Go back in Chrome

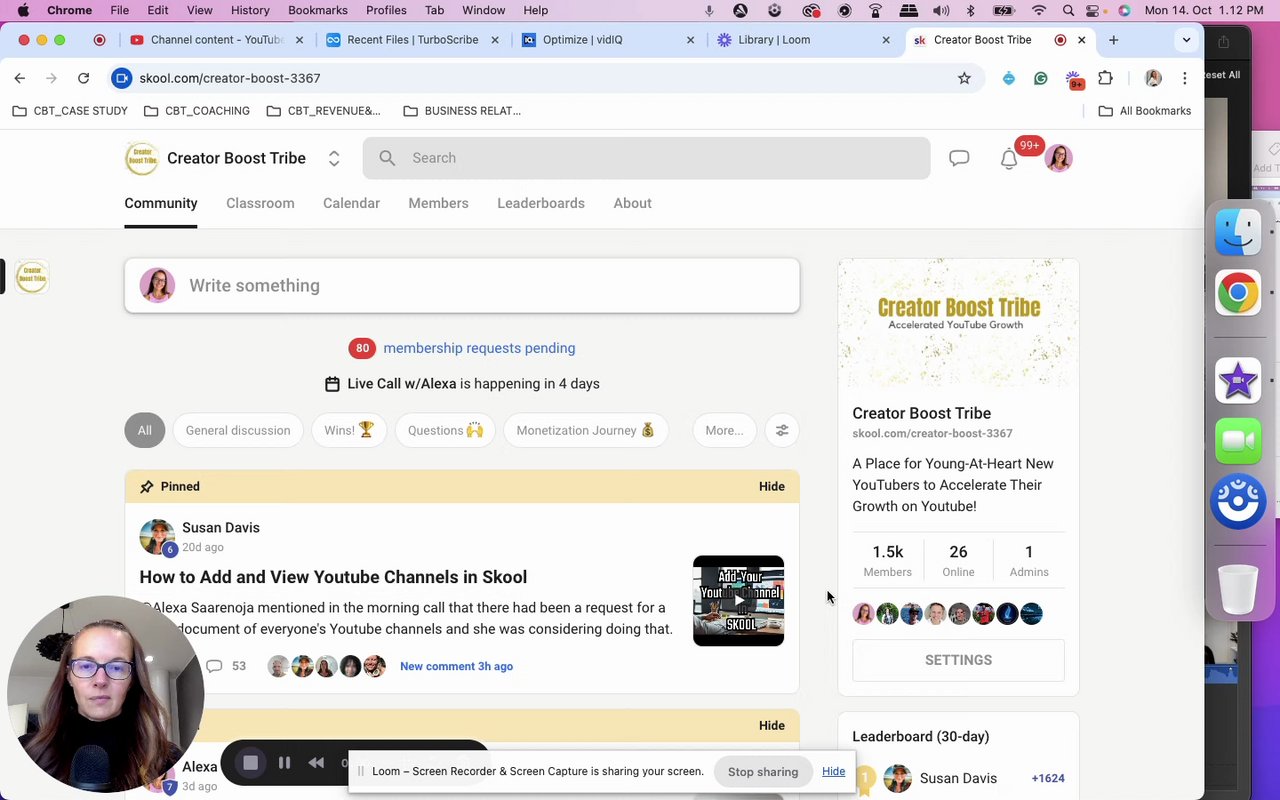[x=20, y=78]
